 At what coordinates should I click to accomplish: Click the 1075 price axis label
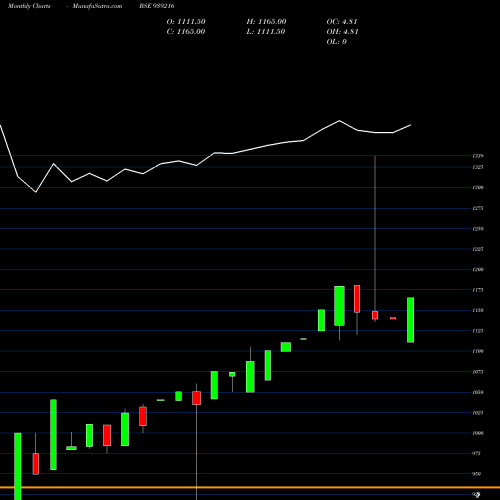(x=478, y=372)
